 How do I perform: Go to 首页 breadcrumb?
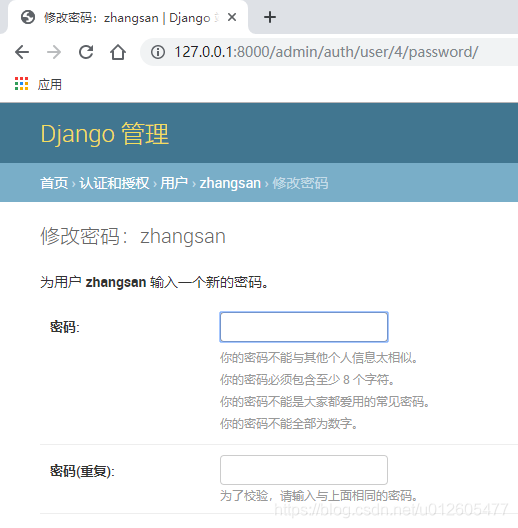tap(54, 183)
